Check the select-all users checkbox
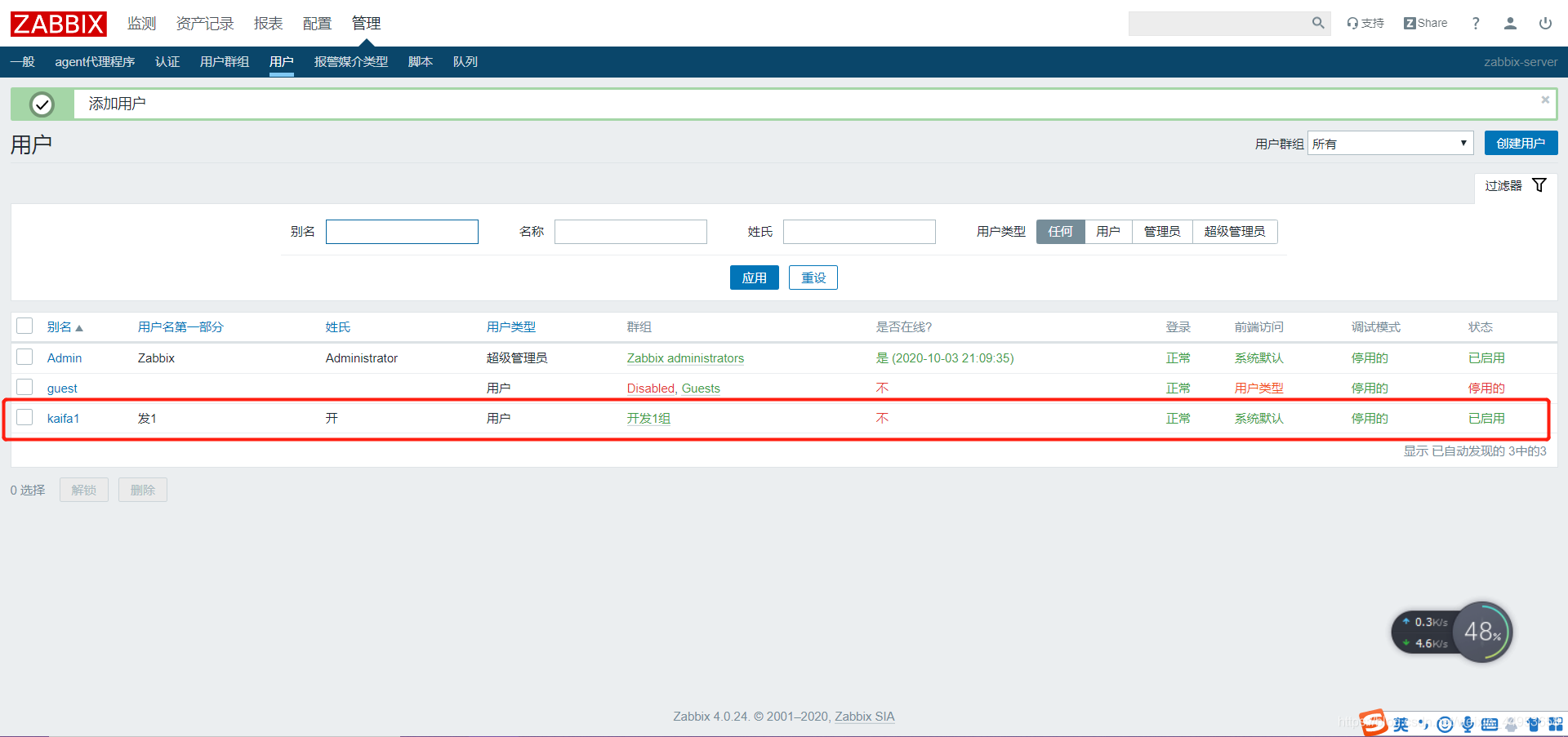Image resolution: width=1568 pixels, height=737 pixels. (24, 326)
